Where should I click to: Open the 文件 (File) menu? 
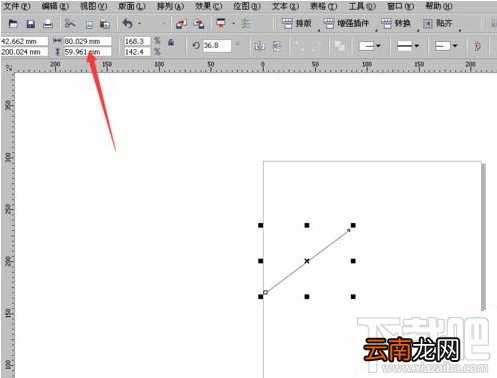(x=16, y=6)
